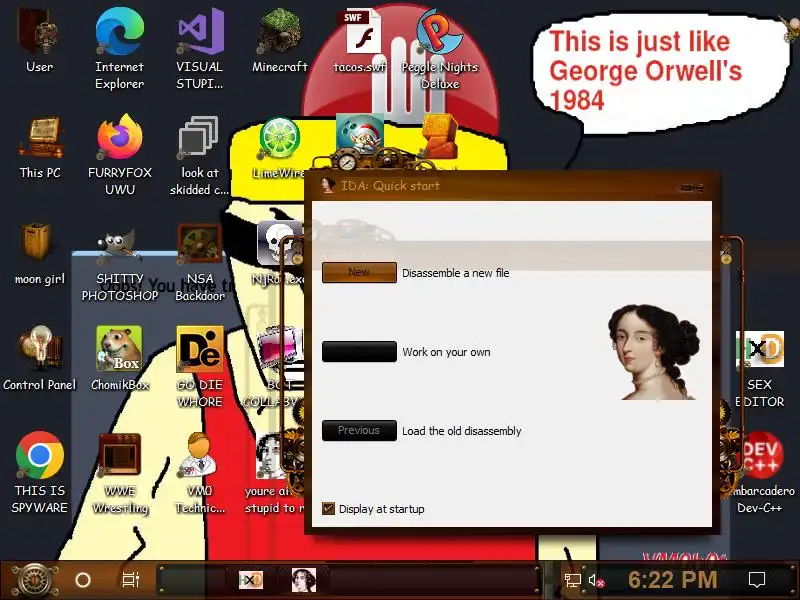Launch THIS IS SPYWARE Chrome icon
The width and height of the screenshot is (800, 600).
[x=40, y=472]
